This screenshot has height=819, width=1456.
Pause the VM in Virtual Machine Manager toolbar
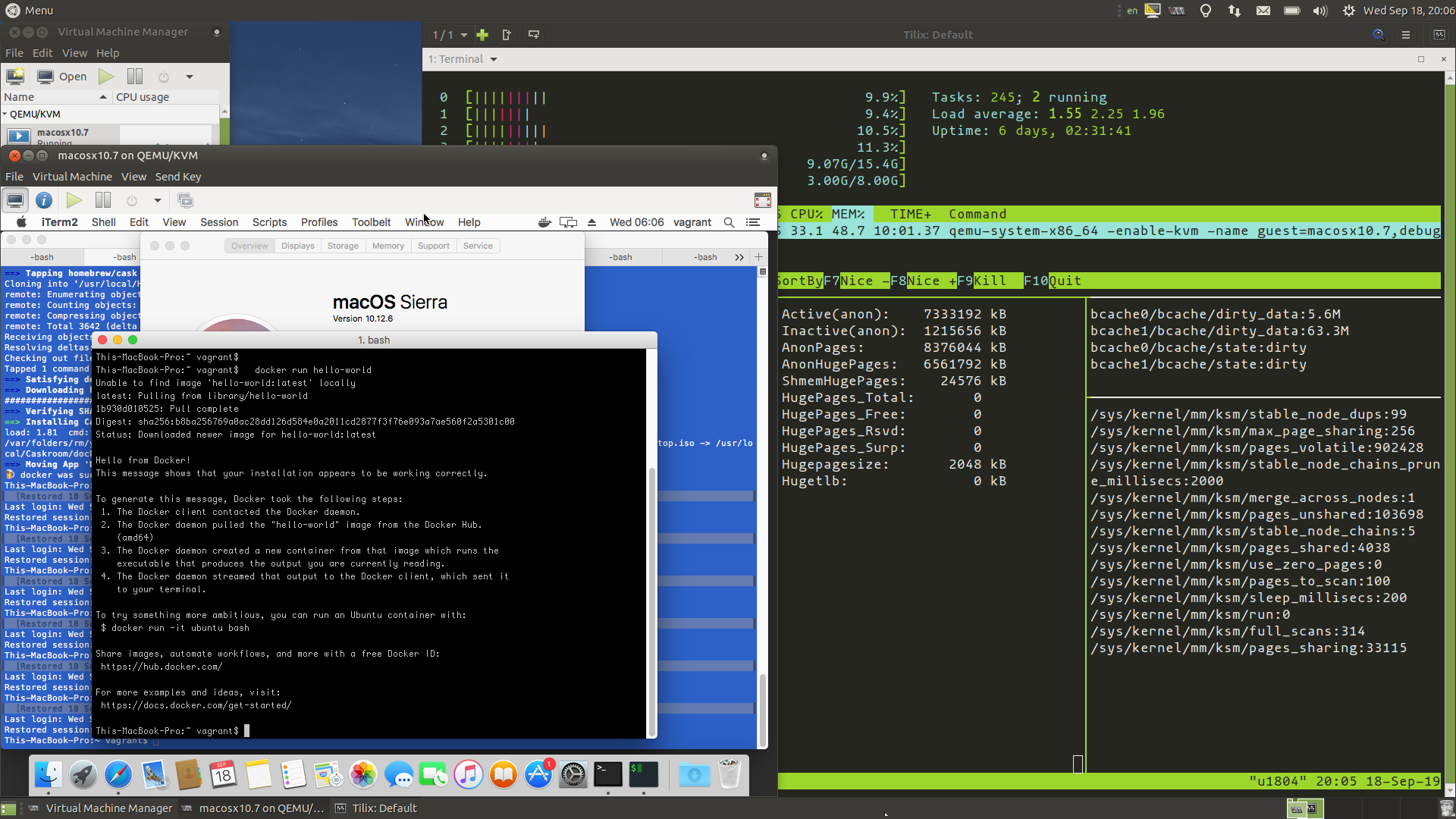point(135,76)
